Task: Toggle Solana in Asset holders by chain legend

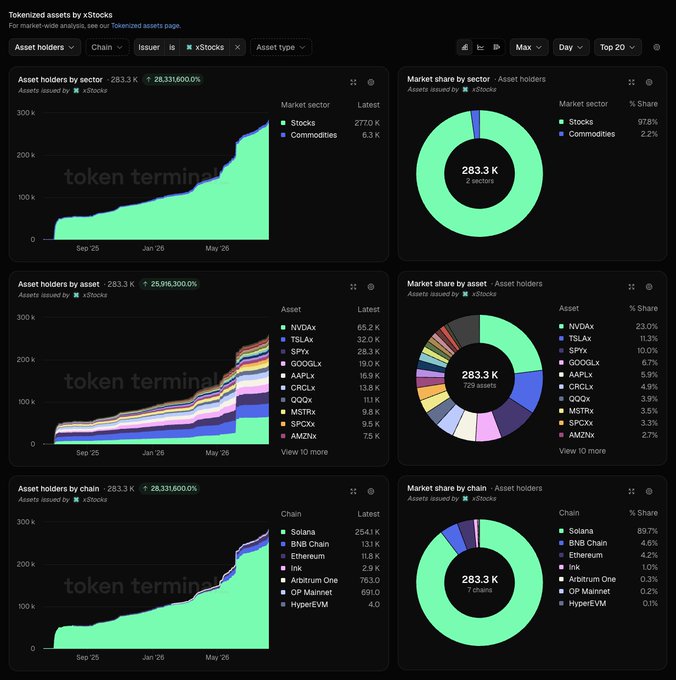Action: pyautogui.click(x=330, y=532)
